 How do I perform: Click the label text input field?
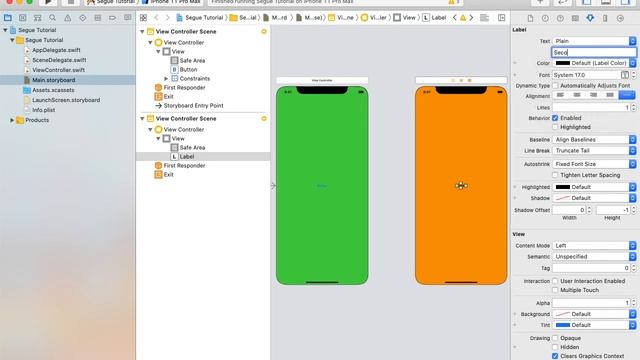tap(594, 52)
